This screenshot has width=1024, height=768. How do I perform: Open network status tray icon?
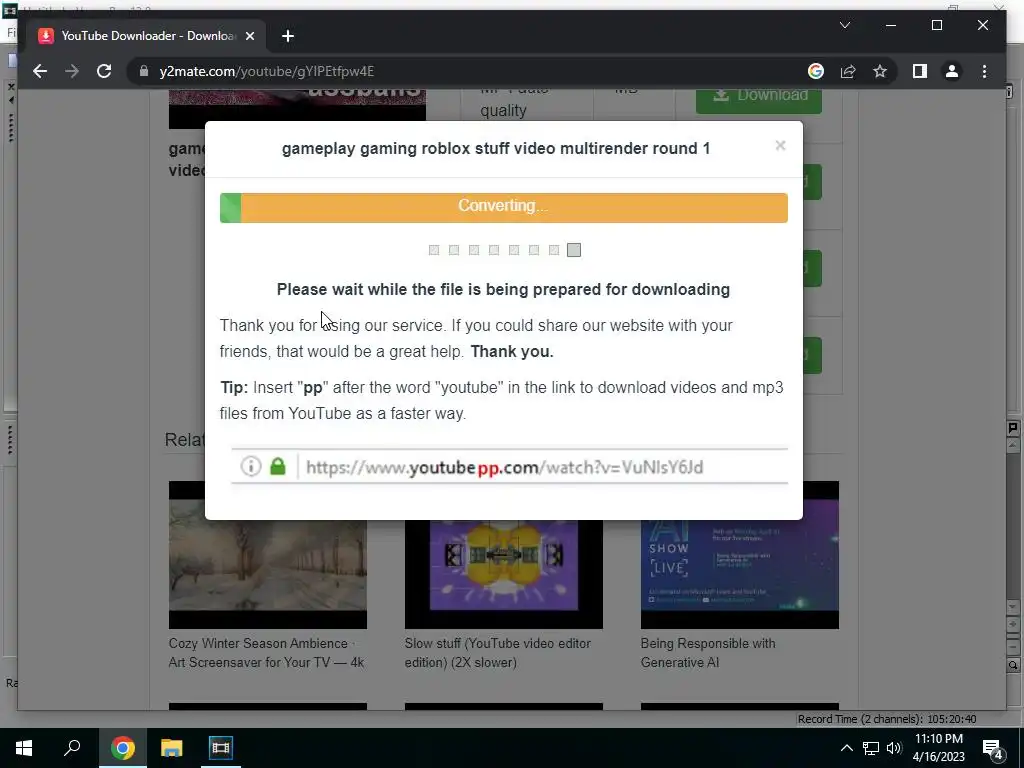(871, 748)
